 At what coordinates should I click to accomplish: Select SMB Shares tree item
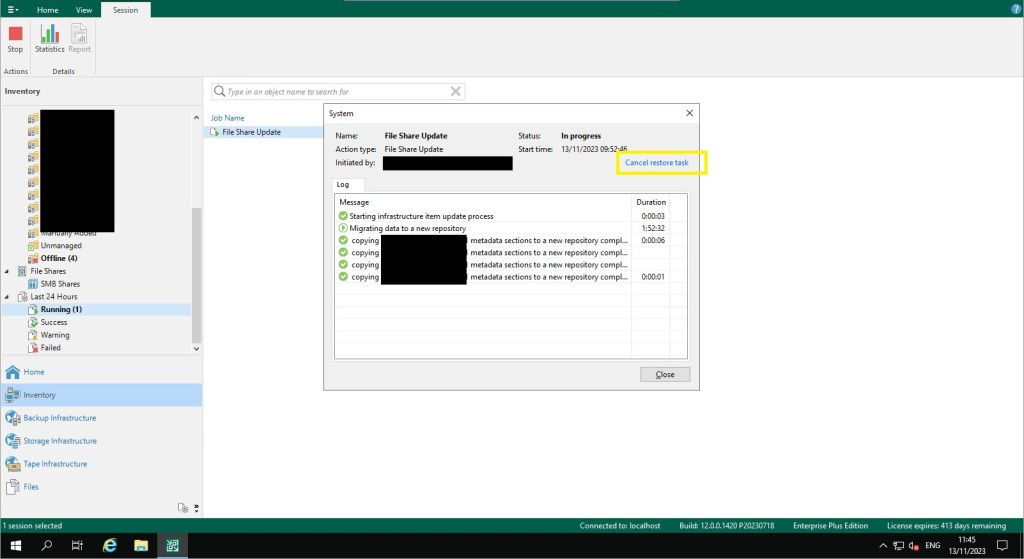(x=60, y=284)
